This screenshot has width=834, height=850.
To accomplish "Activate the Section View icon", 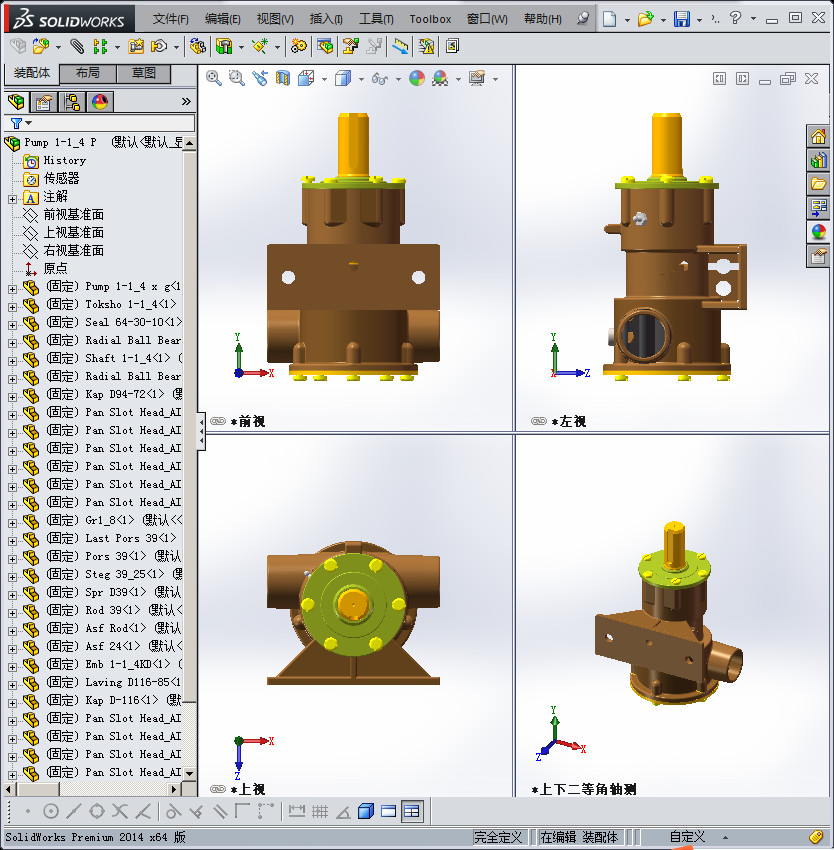I will (x=281, y=77).
